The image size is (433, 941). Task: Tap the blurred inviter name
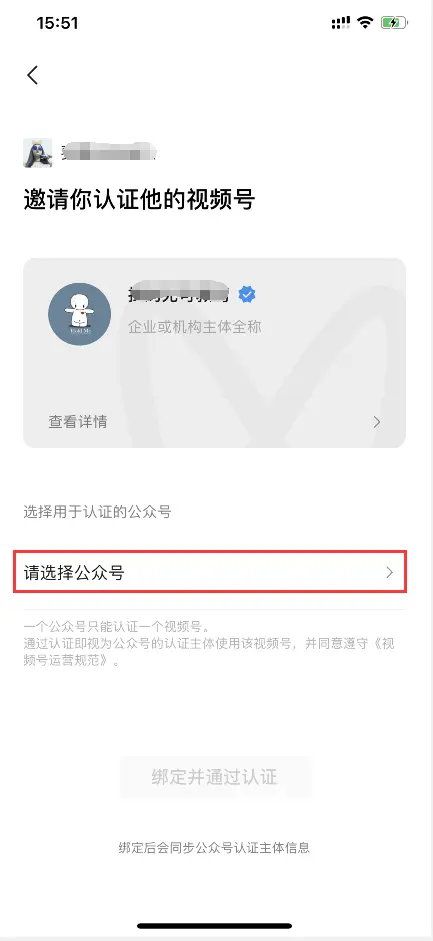coord(110,153)
